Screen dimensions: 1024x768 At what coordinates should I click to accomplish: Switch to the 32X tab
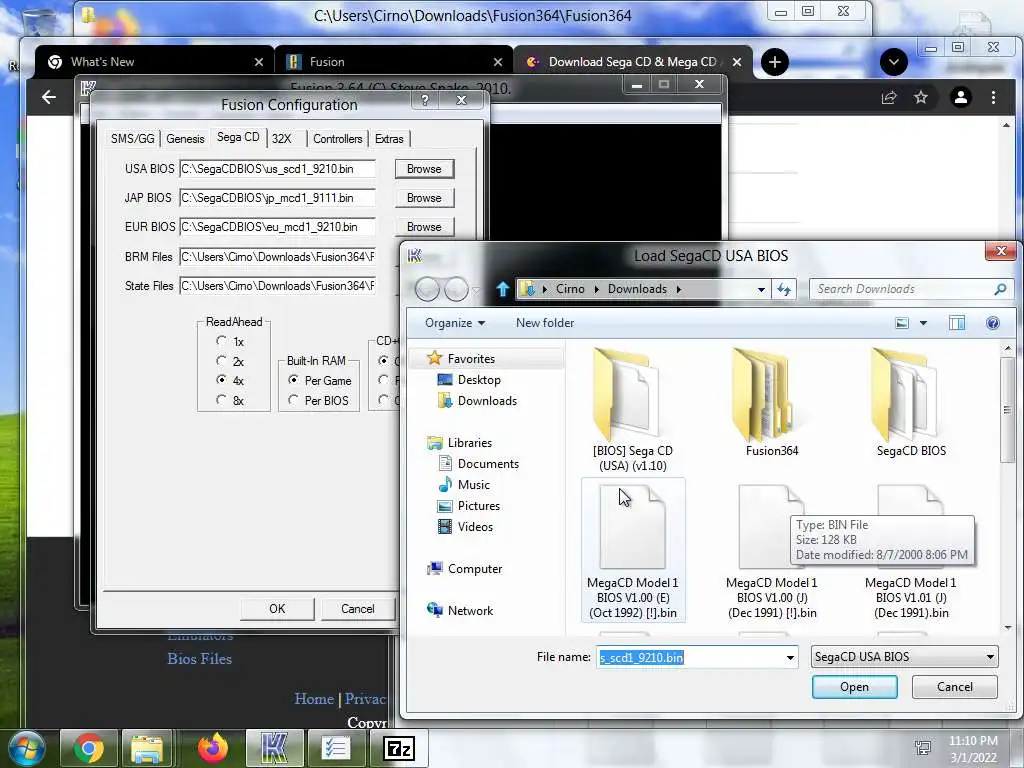(281, 138)
